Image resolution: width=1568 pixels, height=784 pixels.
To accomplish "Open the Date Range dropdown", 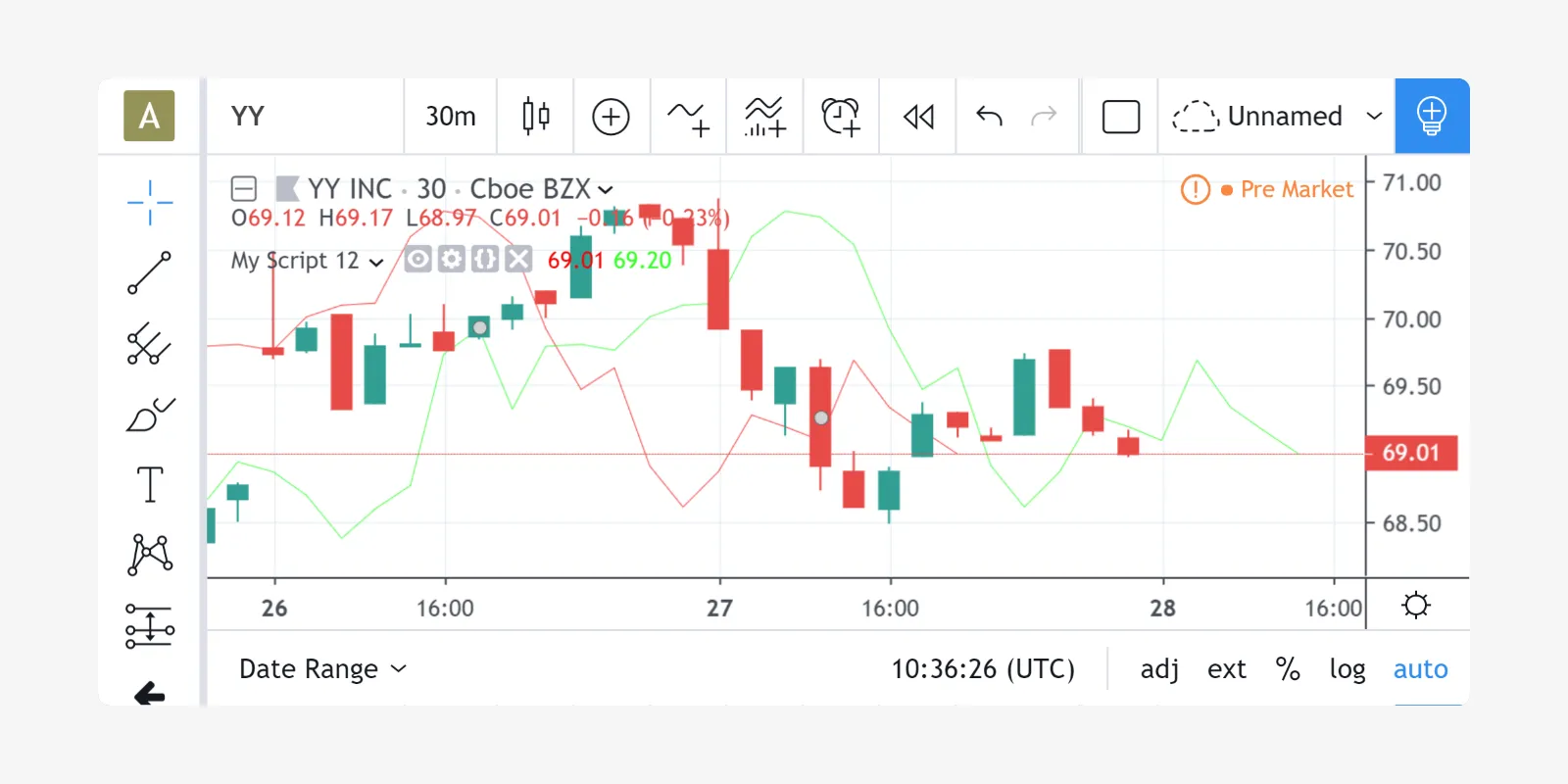I will 322,669.
